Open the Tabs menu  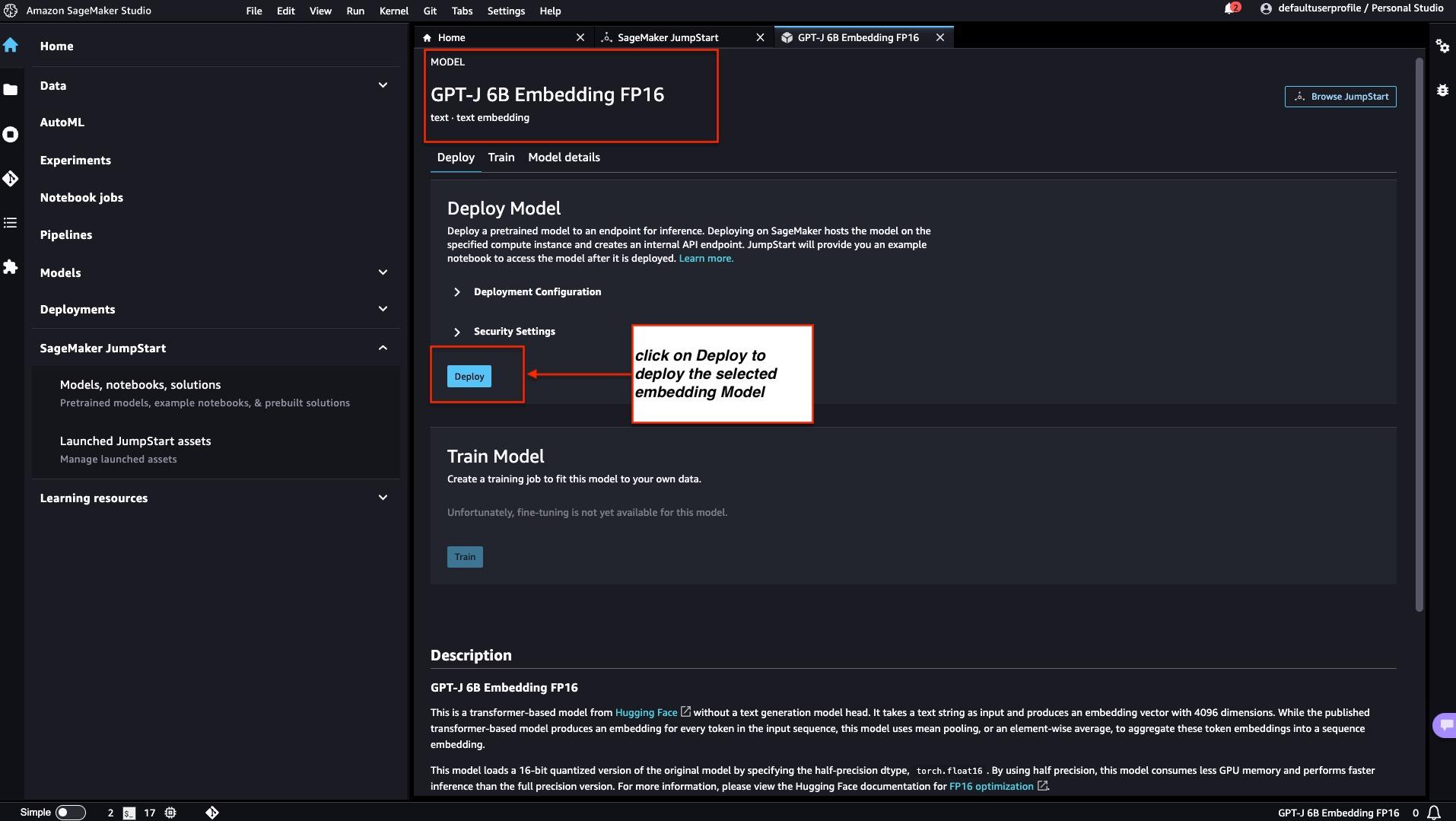(x=462, y=11)
